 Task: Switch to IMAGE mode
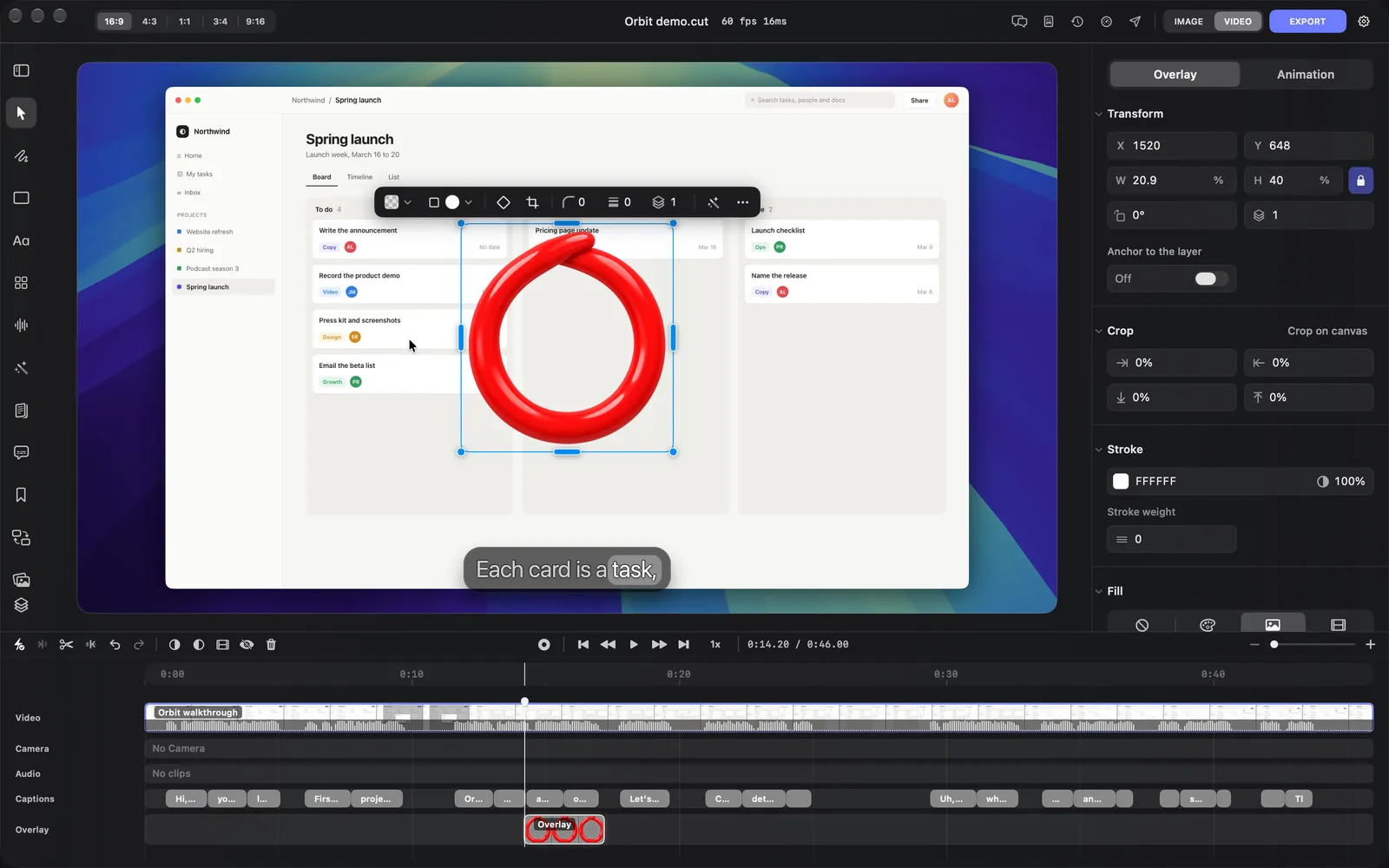(1188, 21)
